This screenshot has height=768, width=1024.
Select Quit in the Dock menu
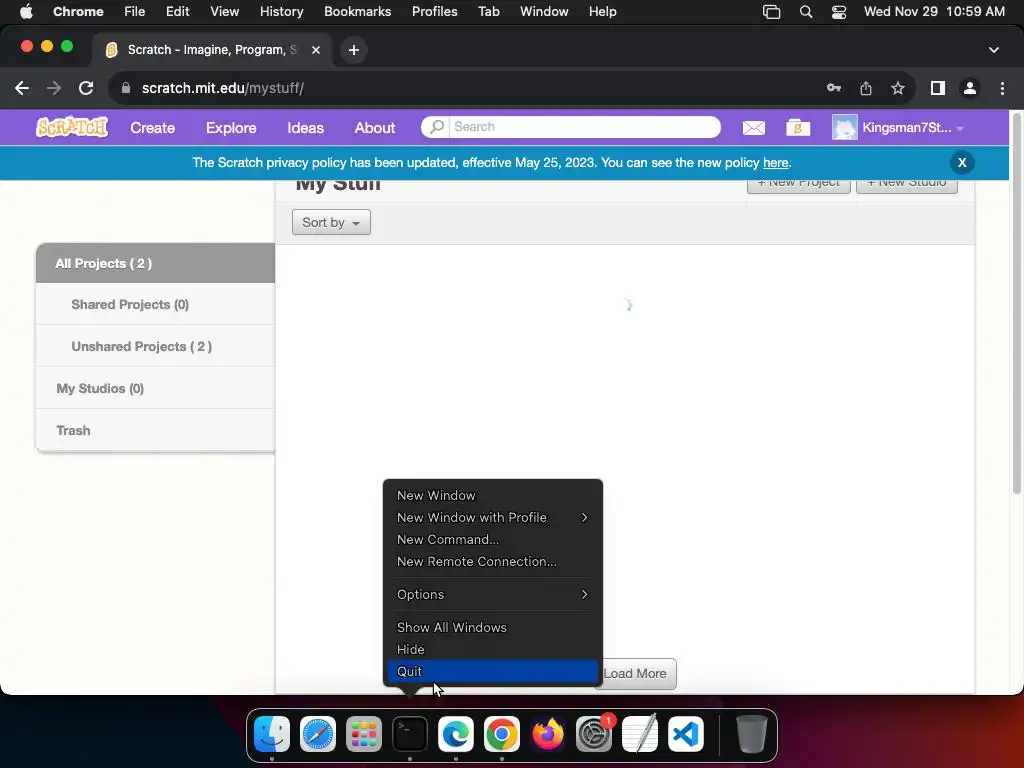click(x=492, y=671)
